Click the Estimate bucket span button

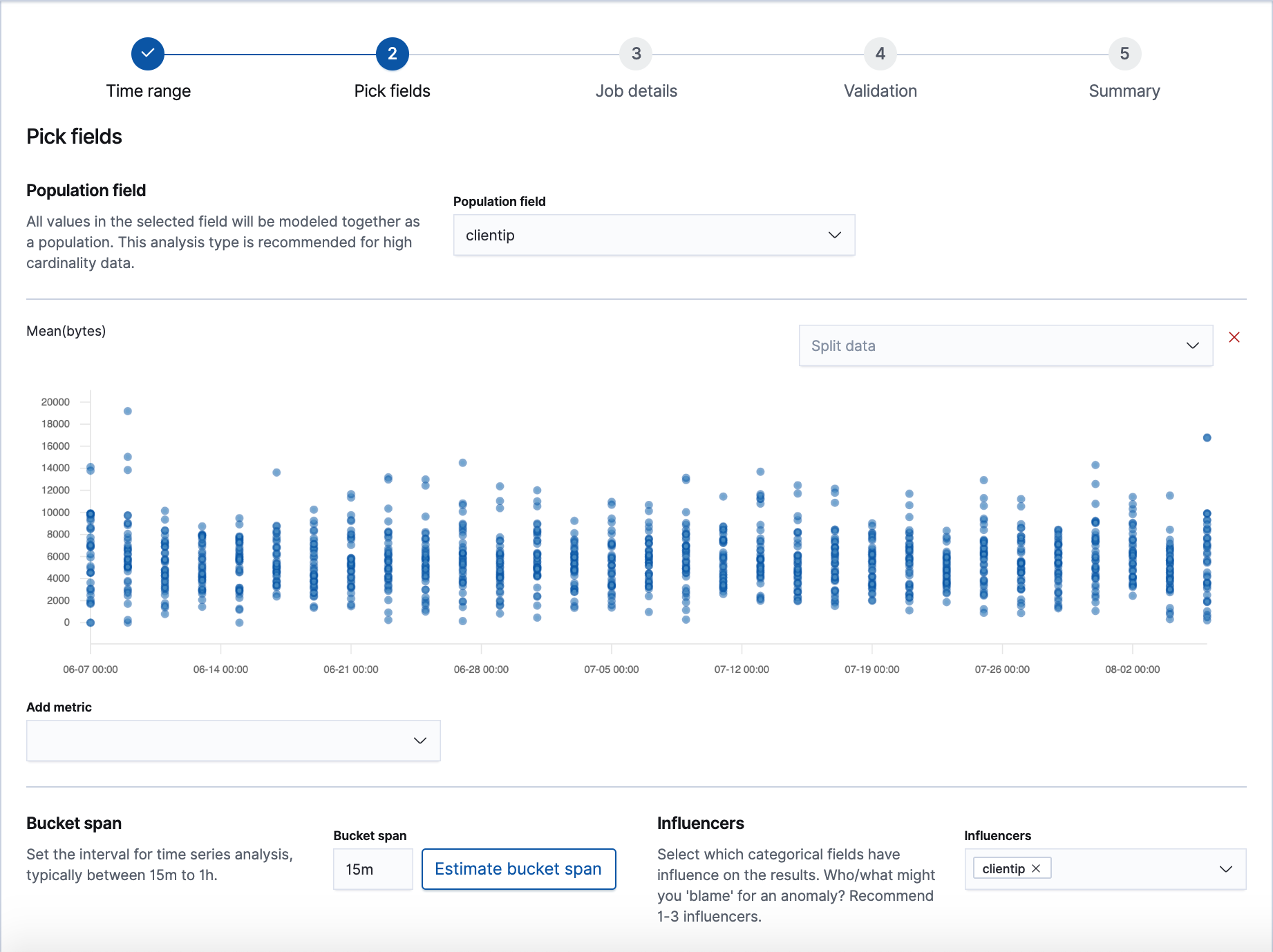pyautogui.click(x=518, y=868)
